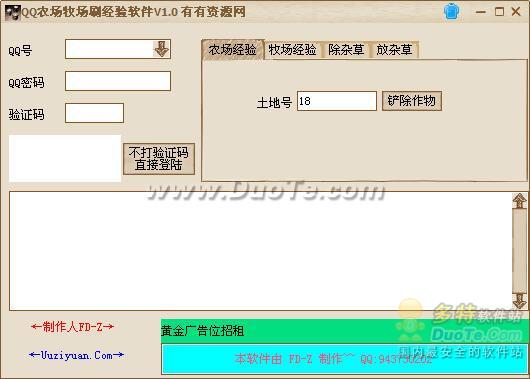Click the log area vertical scrollbar track
Image resolution: width=530 pixels, height=379 pixels.
pyautogui.click(x=519, y=251)
